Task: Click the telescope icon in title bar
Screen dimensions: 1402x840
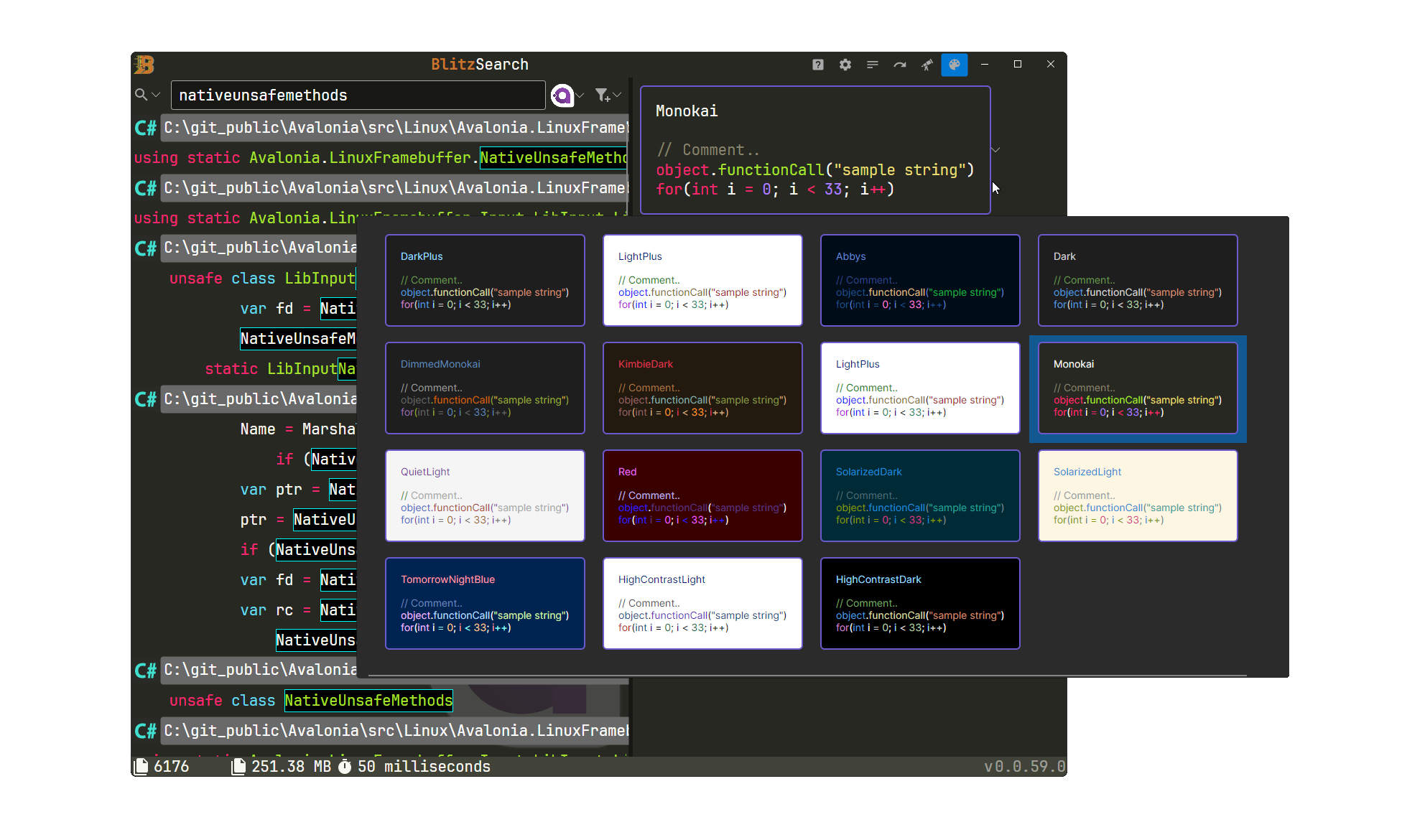Action: pos(927,65)
